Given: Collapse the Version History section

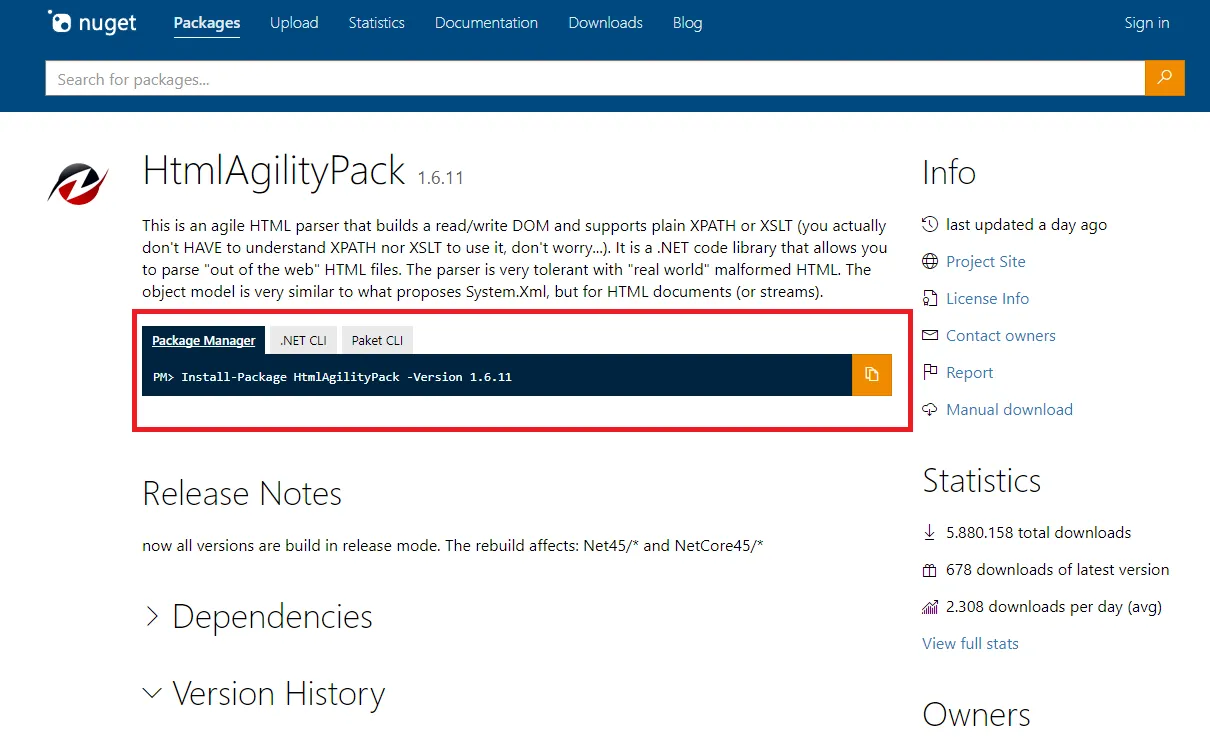Looking at the screenshot, I should (x=264, y=693).
